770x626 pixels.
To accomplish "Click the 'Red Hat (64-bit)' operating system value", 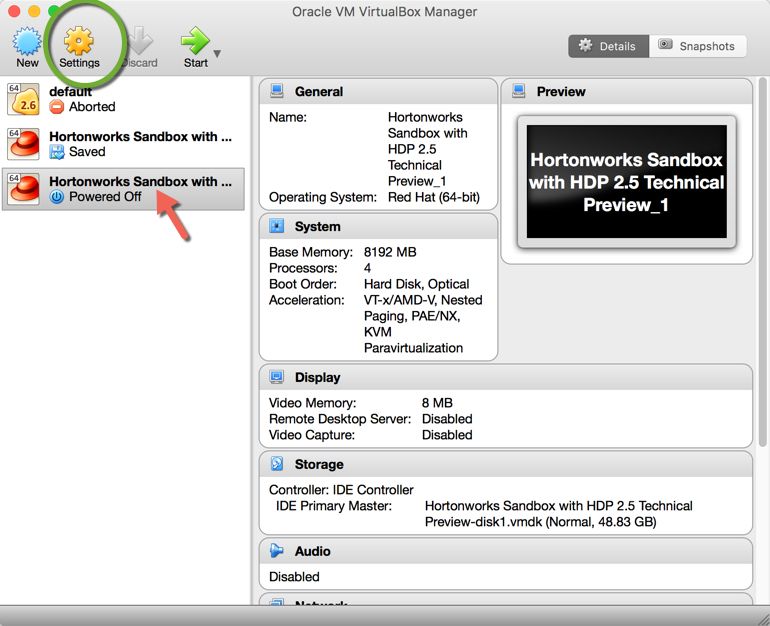I will click(x=434, y=197).
